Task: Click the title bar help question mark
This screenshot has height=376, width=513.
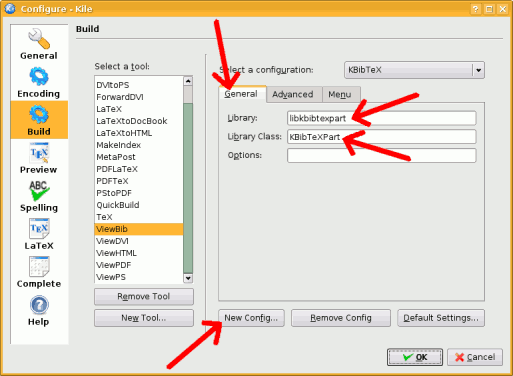Action: pyautogui.click(x=476, y=9)
